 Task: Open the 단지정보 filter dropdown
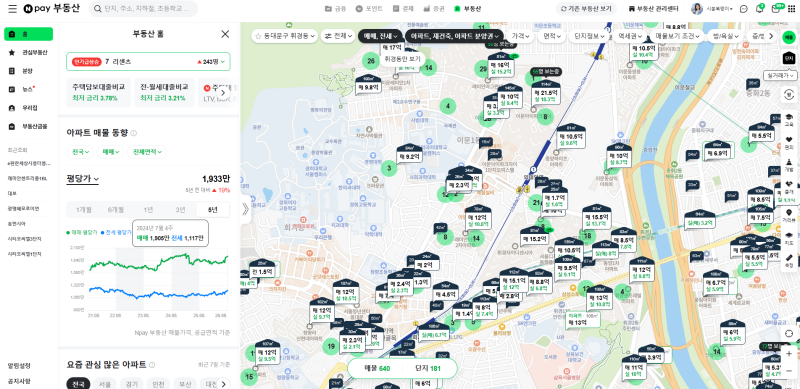589,36
